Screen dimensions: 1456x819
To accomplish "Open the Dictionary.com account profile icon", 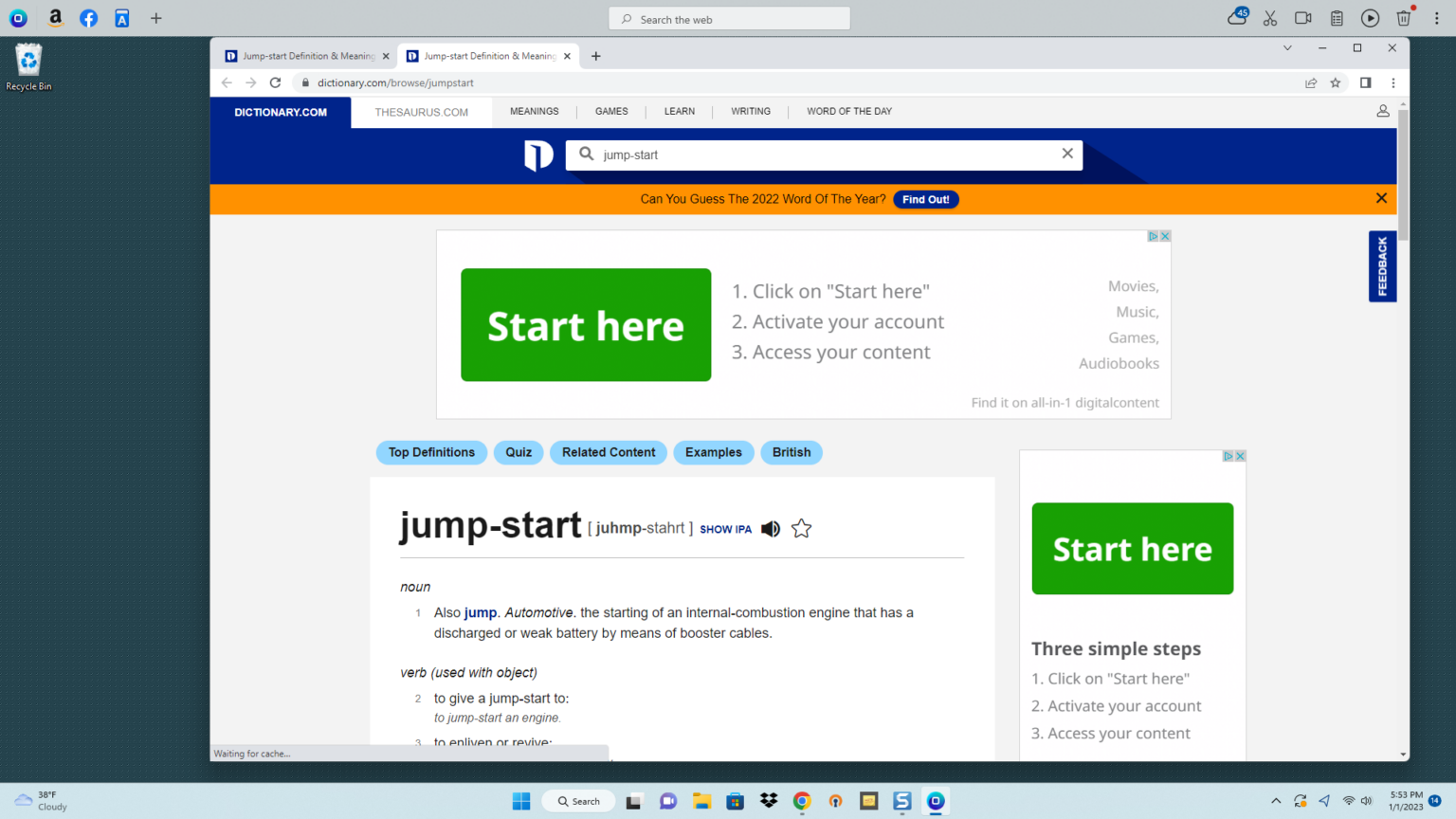I will tap(1382, 111).
